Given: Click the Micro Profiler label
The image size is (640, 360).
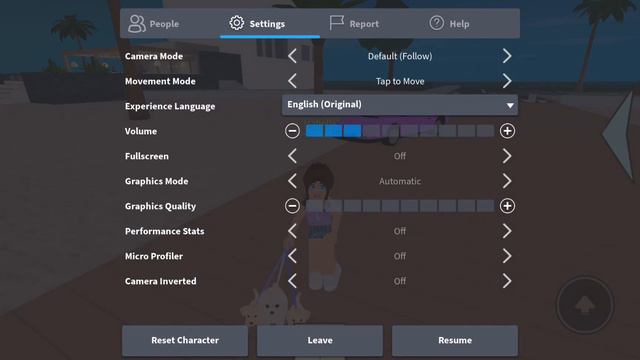Looking at the screenshot, I should pos(154,256).
